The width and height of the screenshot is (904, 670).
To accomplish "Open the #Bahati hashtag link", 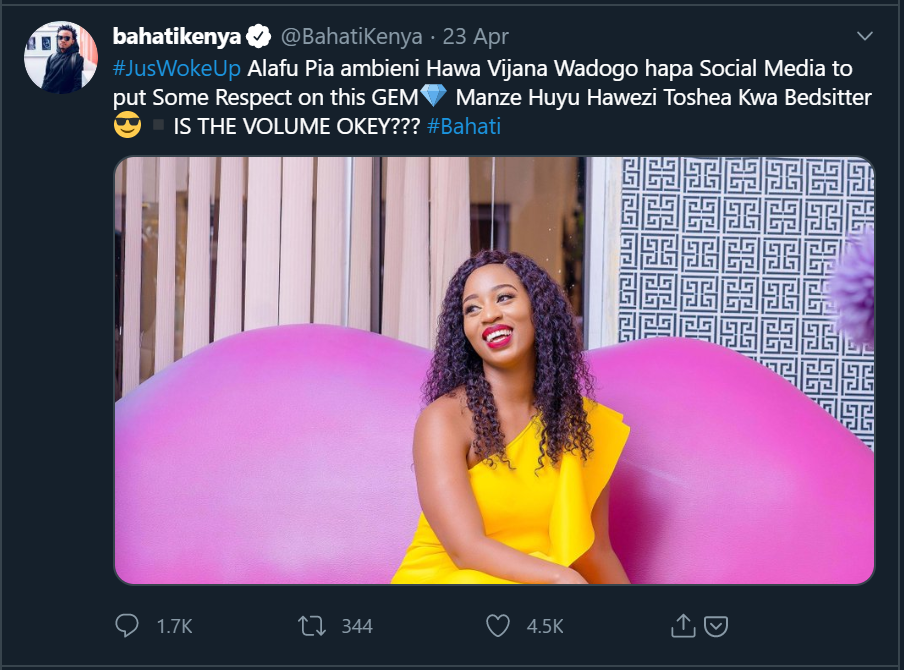I will [463, 129].
